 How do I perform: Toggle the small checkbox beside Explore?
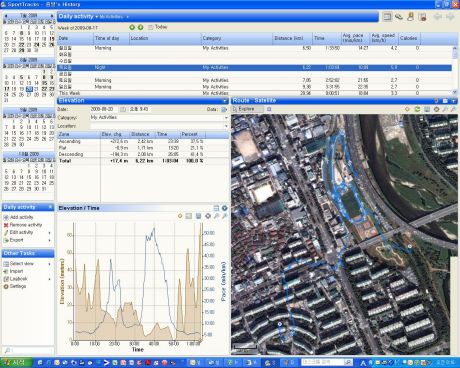pyautogui.click(x=269, y=109)
